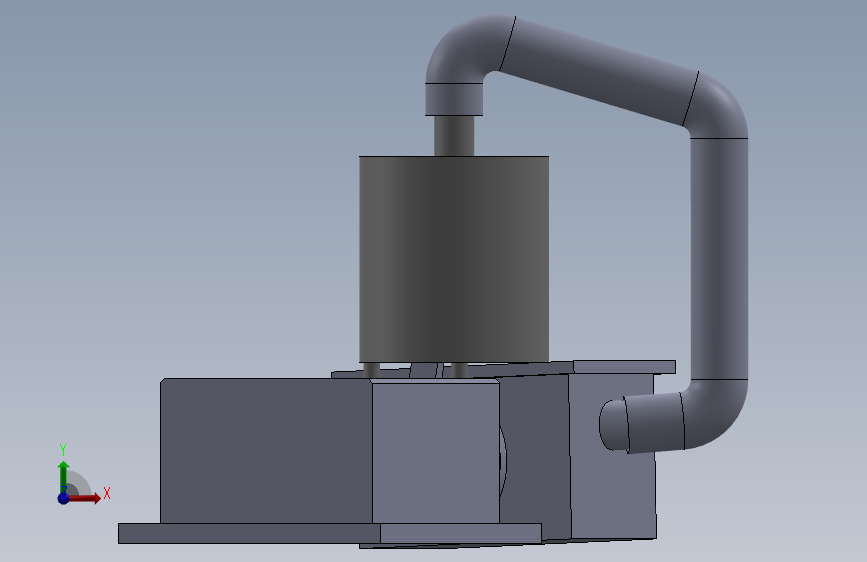Select the long vertical pipe section on the right
The image size is (867, 562).
click(719, 259)
